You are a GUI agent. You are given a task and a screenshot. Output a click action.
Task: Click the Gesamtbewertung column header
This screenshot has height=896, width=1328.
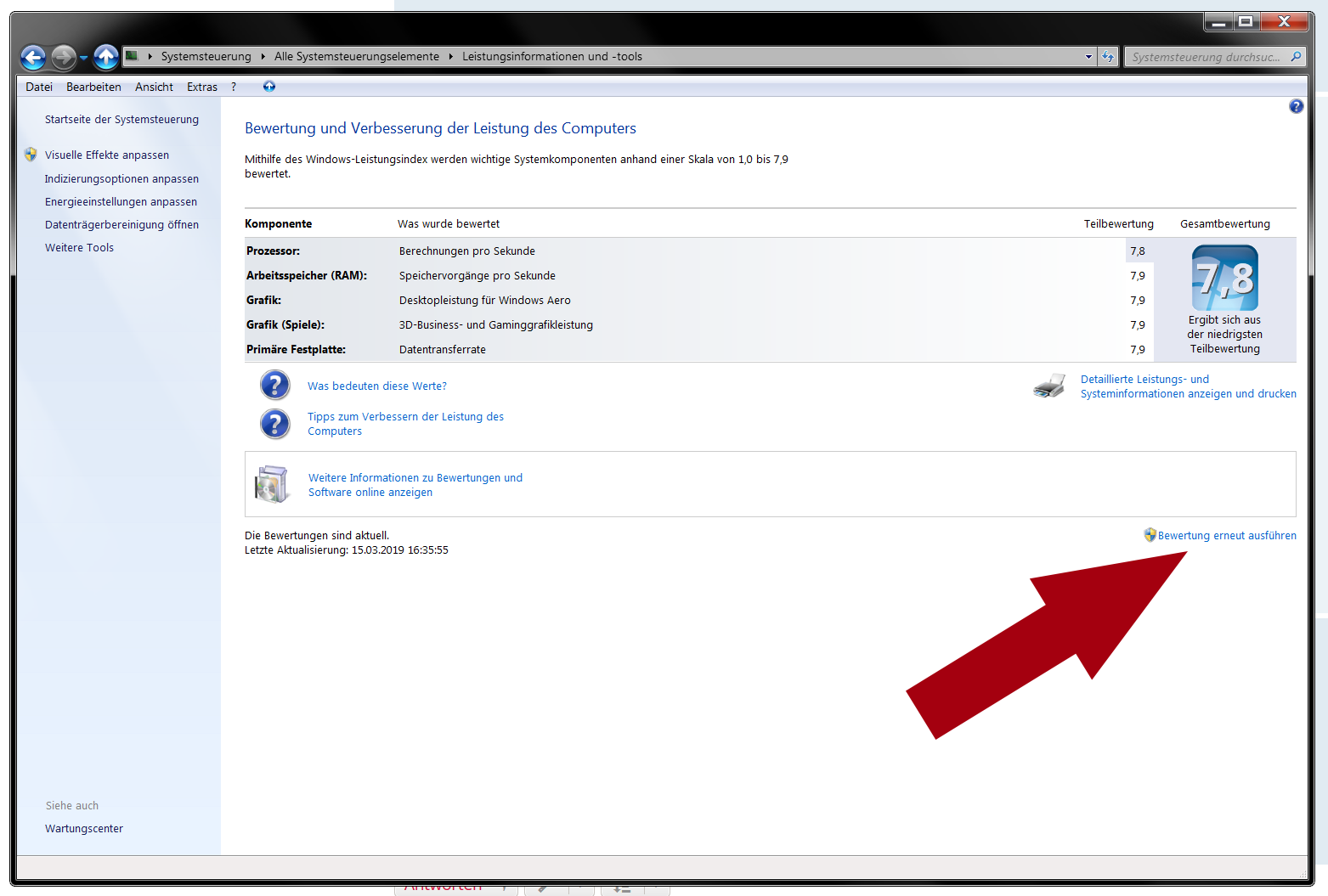click(x=1224, y=224)
